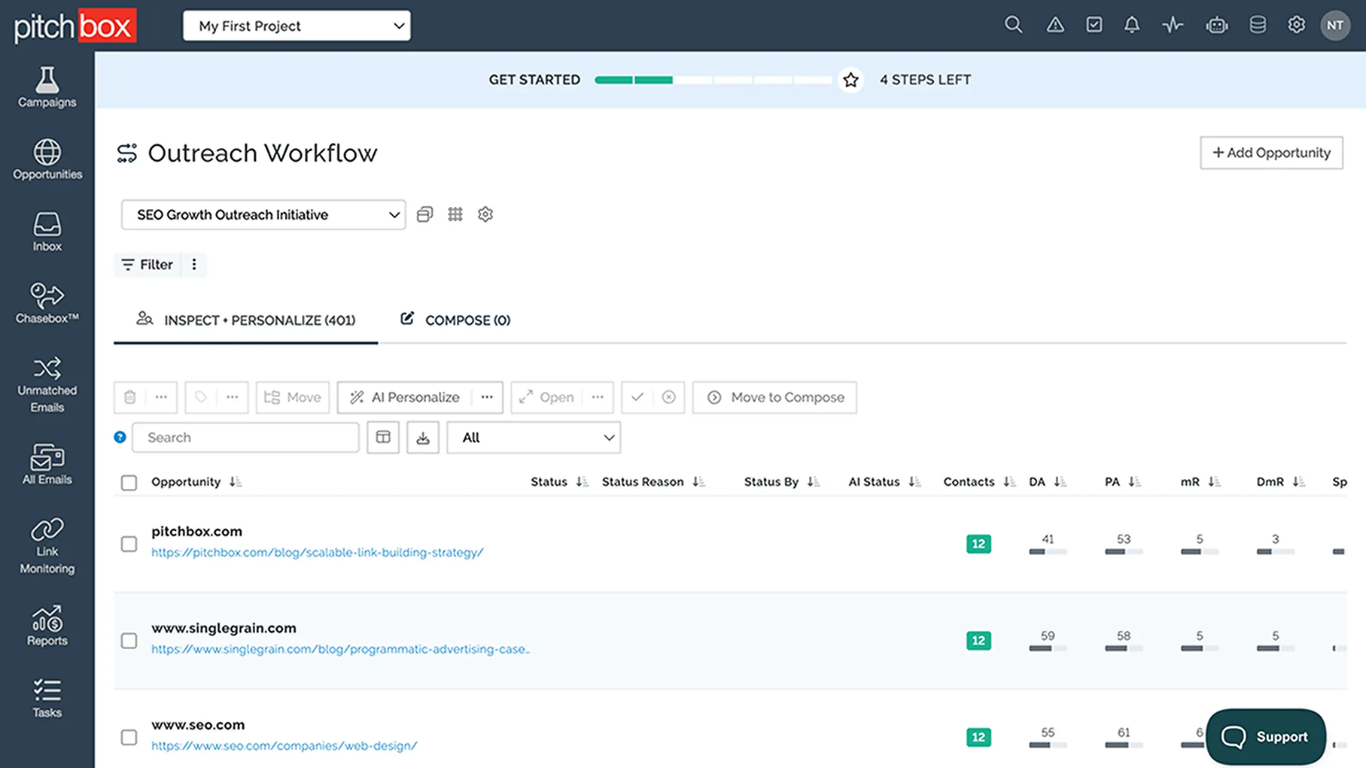Go to Chasebox in the sidebar
Screen dimensions: 1366x768
tap(47, 304)
